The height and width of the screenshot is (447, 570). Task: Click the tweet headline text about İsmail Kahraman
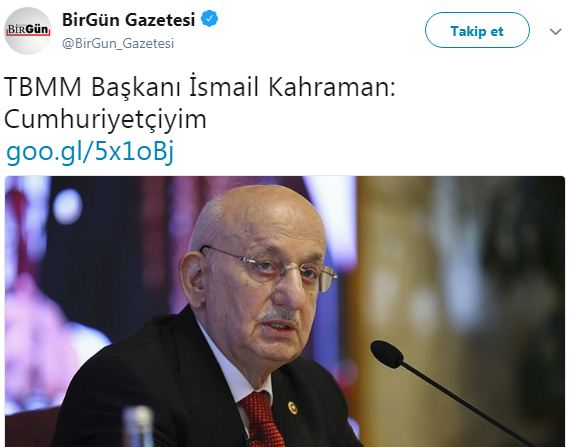click(x=200, y=103)
